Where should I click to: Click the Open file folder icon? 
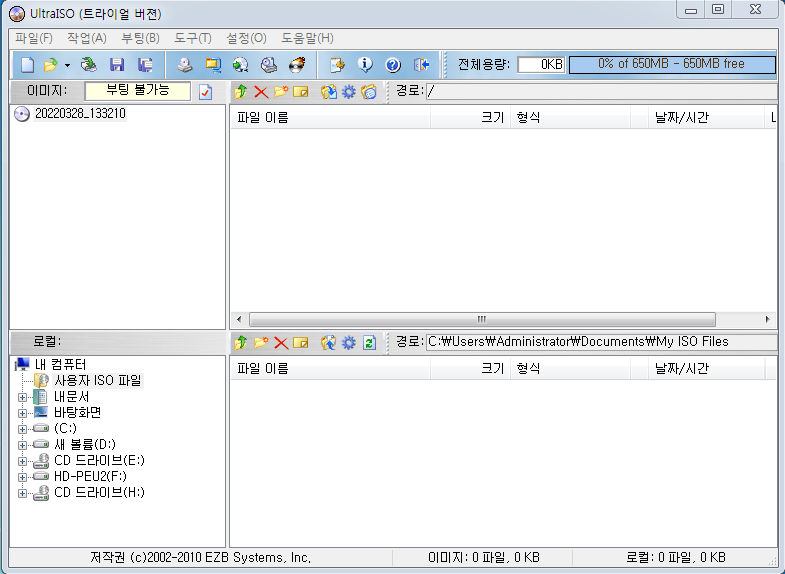pyautogui.click(x=51, y=65)
